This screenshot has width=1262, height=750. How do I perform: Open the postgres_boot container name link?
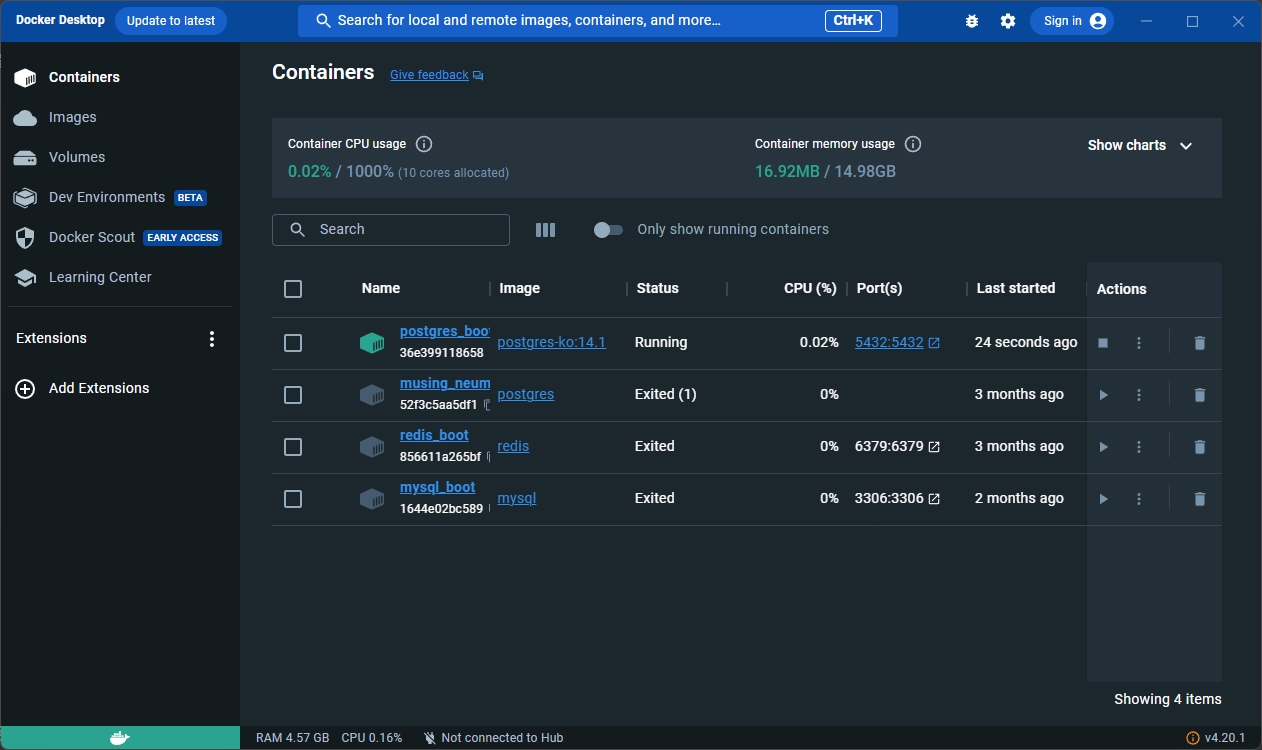445,331
